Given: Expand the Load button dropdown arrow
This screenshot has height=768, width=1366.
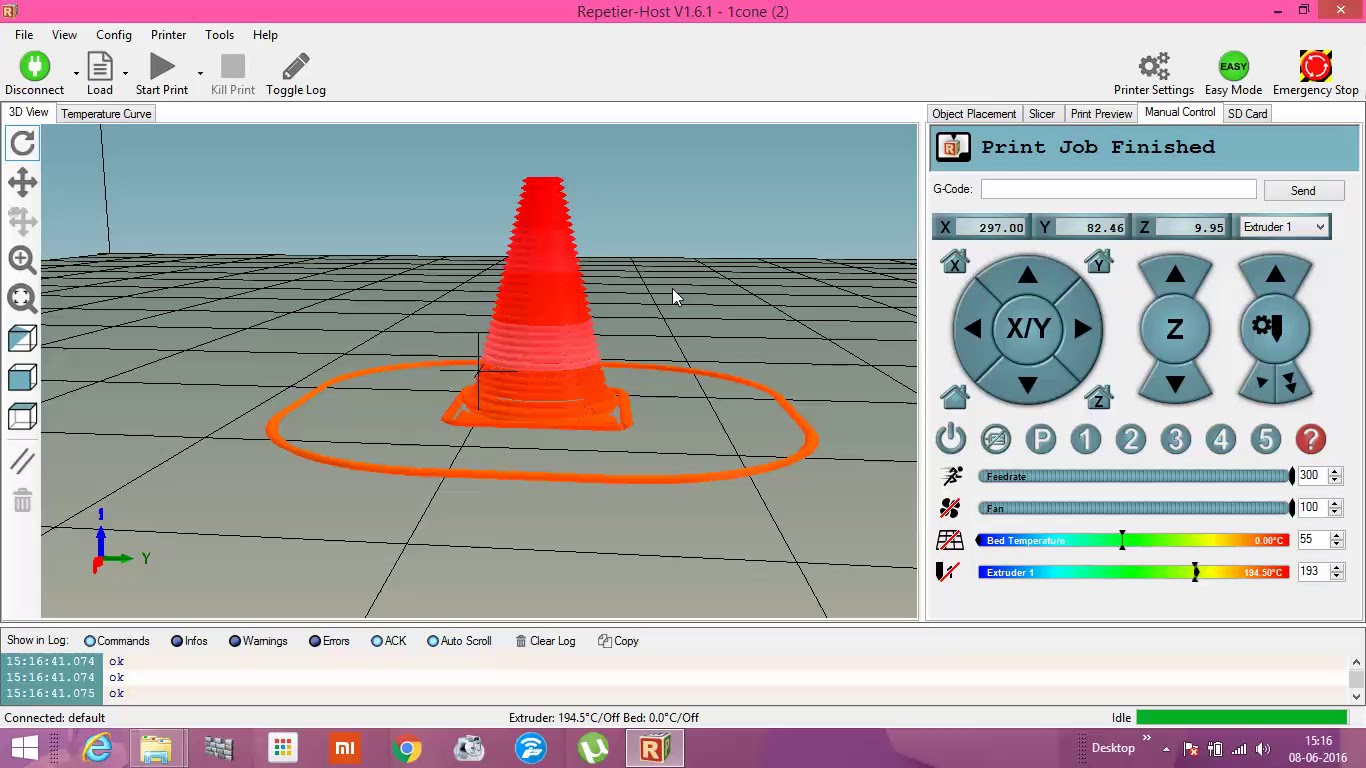Looking at the screenshot, I should pos(125,73).
